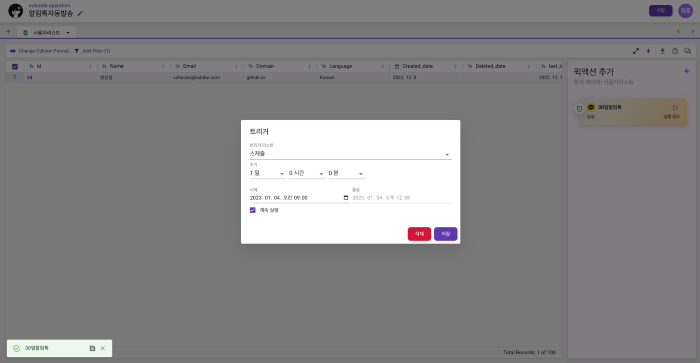This screenshot has width=700, height=363.
Task: Open the Language column options menu
Action: 383,67
